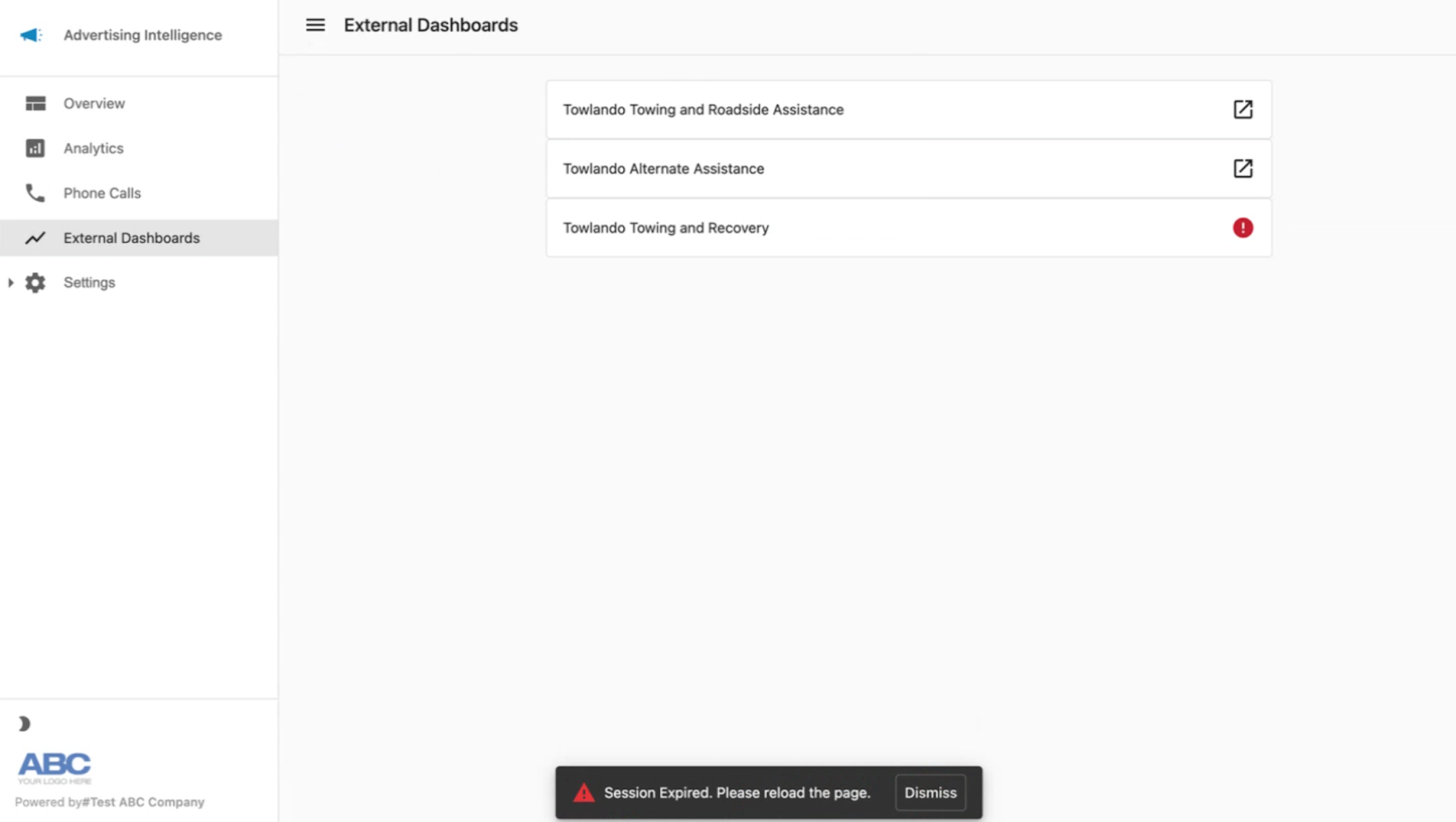Select External Dashboards in the sidebar
The image size is (1456, 822).
point(131,238)
